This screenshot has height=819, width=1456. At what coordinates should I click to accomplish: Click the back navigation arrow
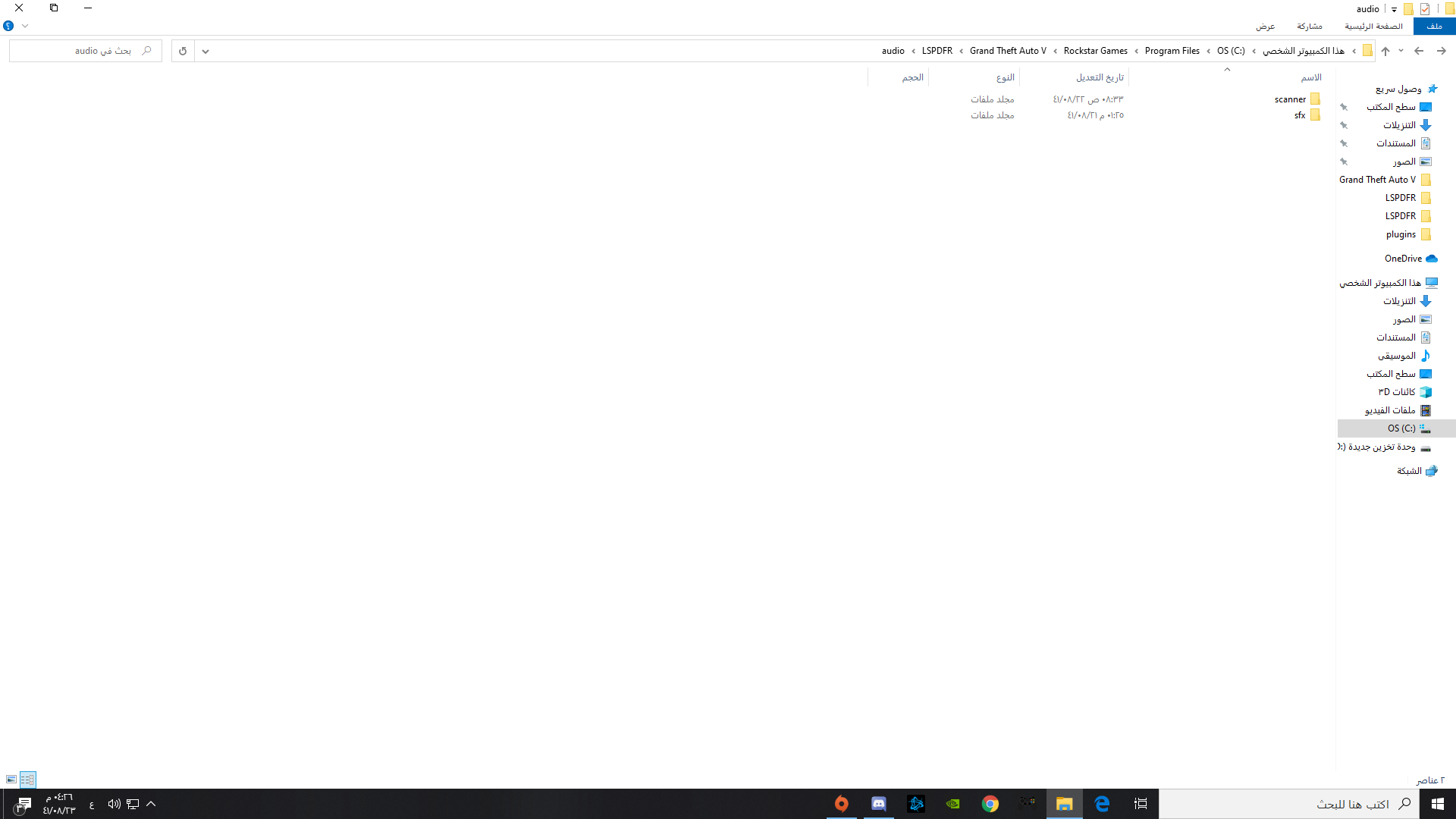(x=1442, y=51)
